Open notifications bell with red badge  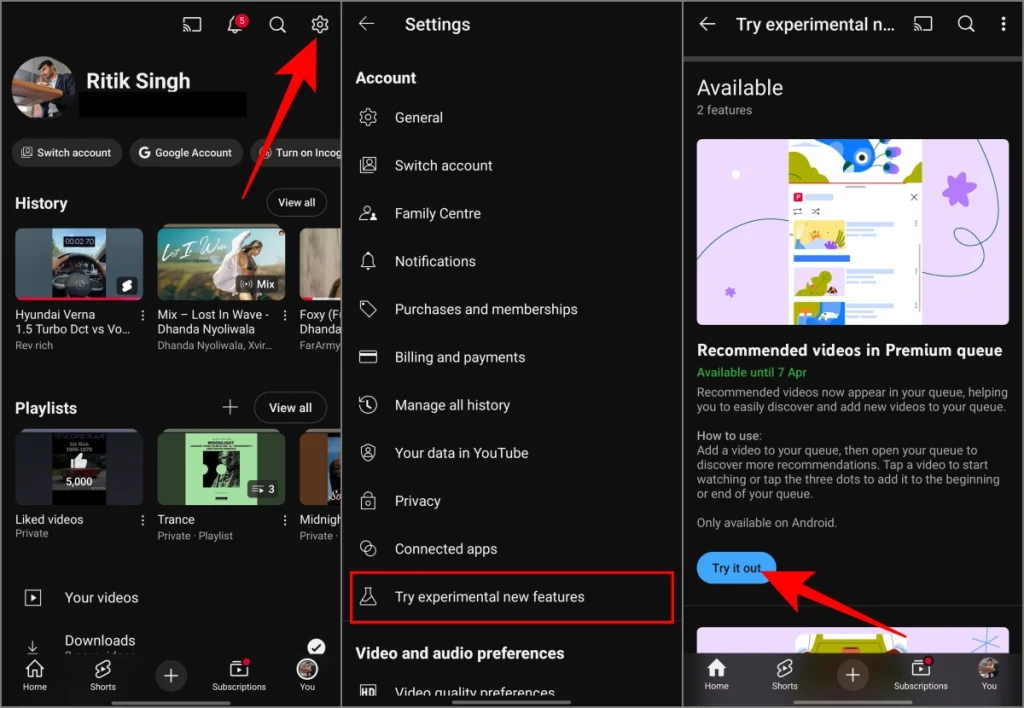click(x=236, y=24)
